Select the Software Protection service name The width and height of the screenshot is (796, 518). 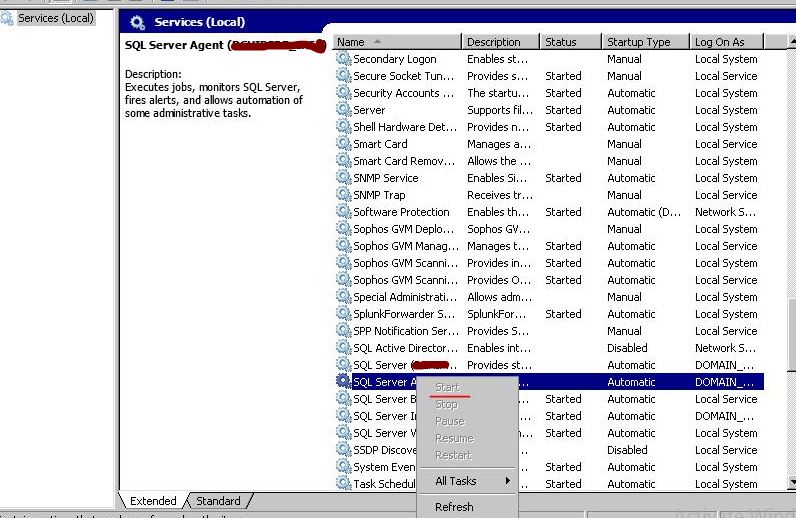coord(401,212)
